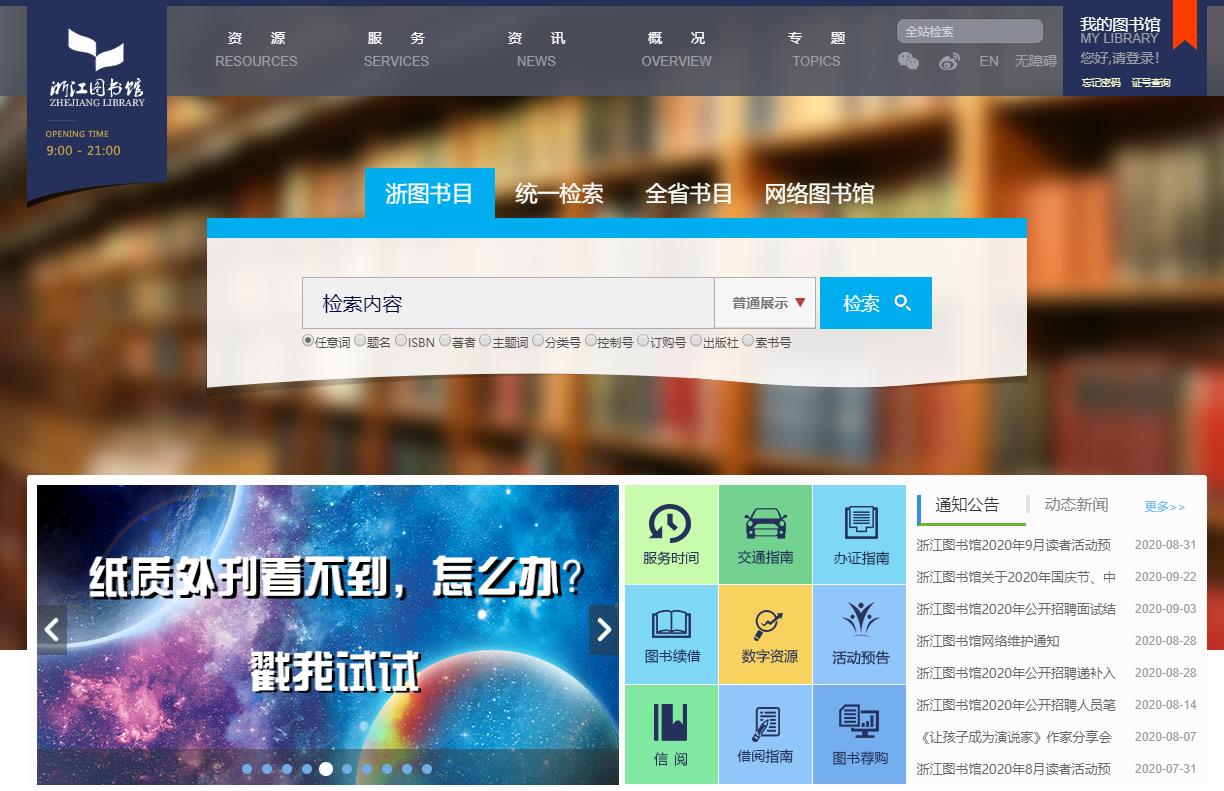Click the 信阅 icon

[x=670, y=734]
